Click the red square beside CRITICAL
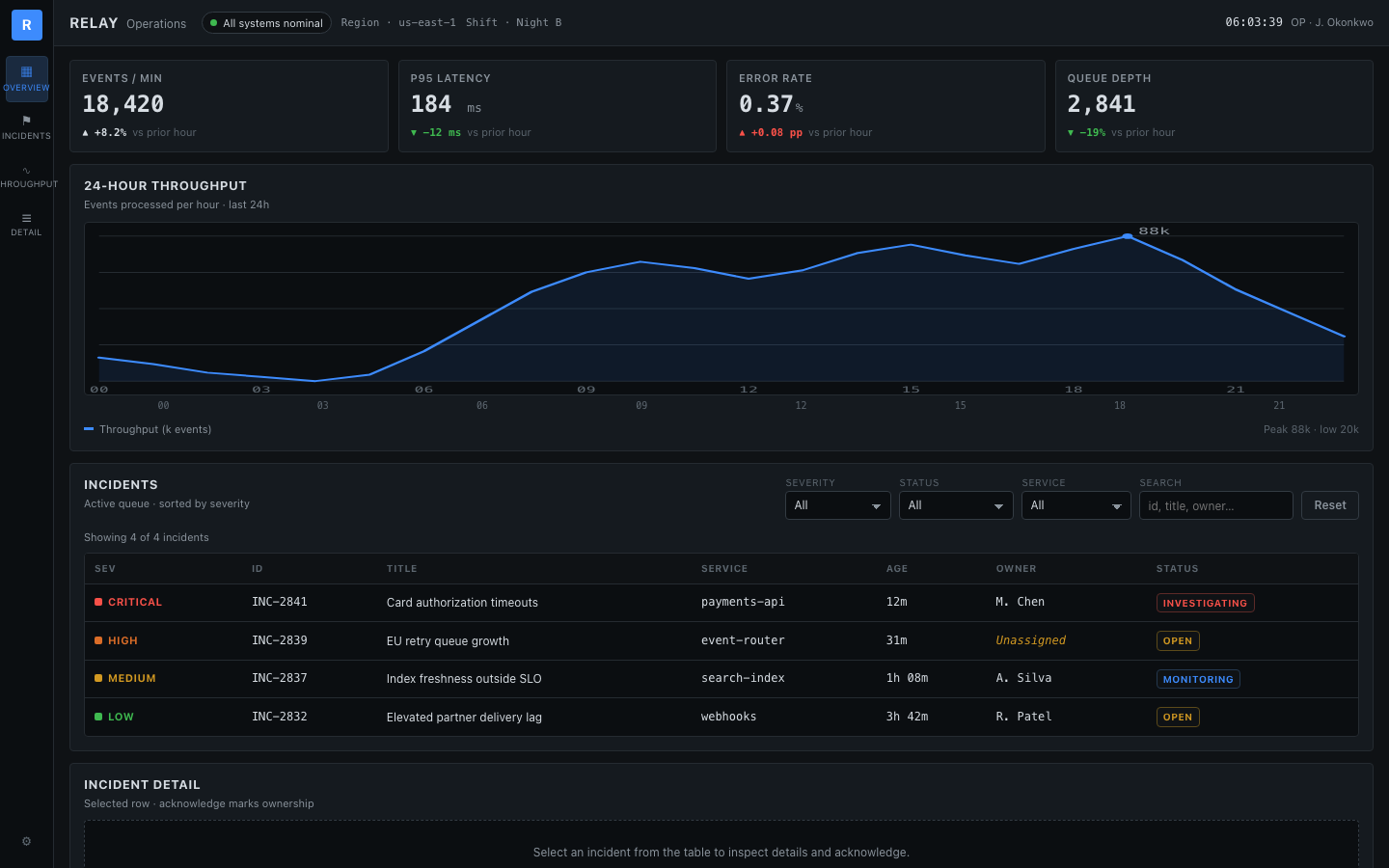1389x868 pixels. click(98, 602)
